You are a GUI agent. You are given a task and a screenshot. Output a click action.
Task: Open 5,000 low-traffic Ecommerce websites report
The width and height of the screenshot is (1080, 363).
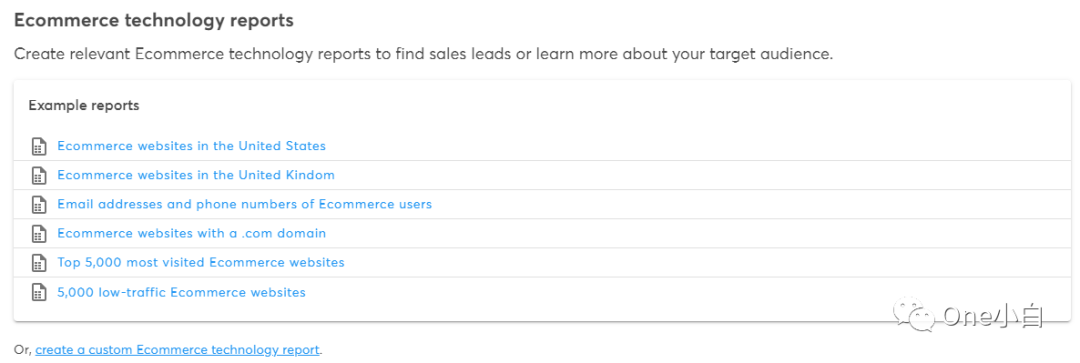tap(181, 292)
